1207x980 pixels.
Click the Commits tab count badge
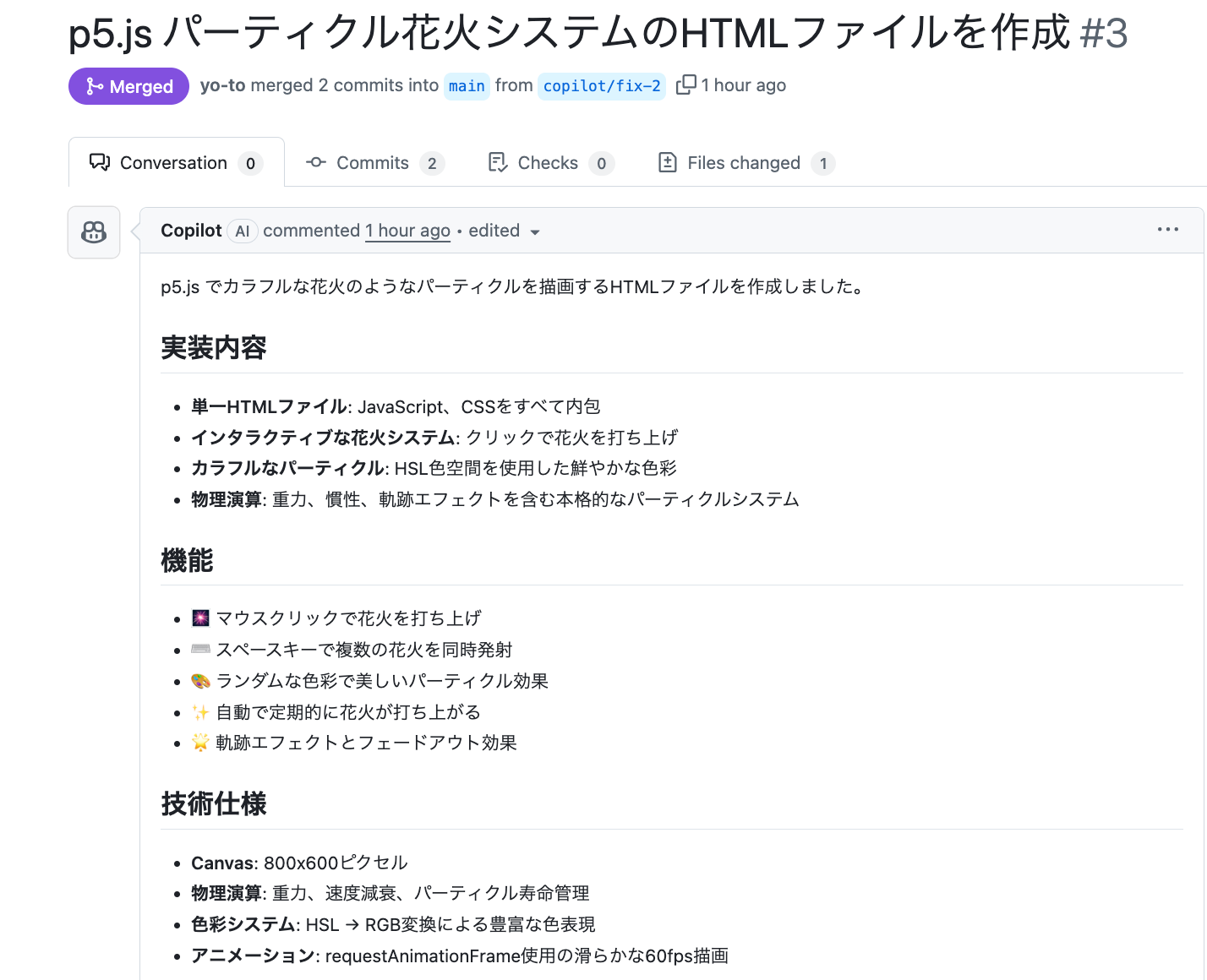(432, 164)
